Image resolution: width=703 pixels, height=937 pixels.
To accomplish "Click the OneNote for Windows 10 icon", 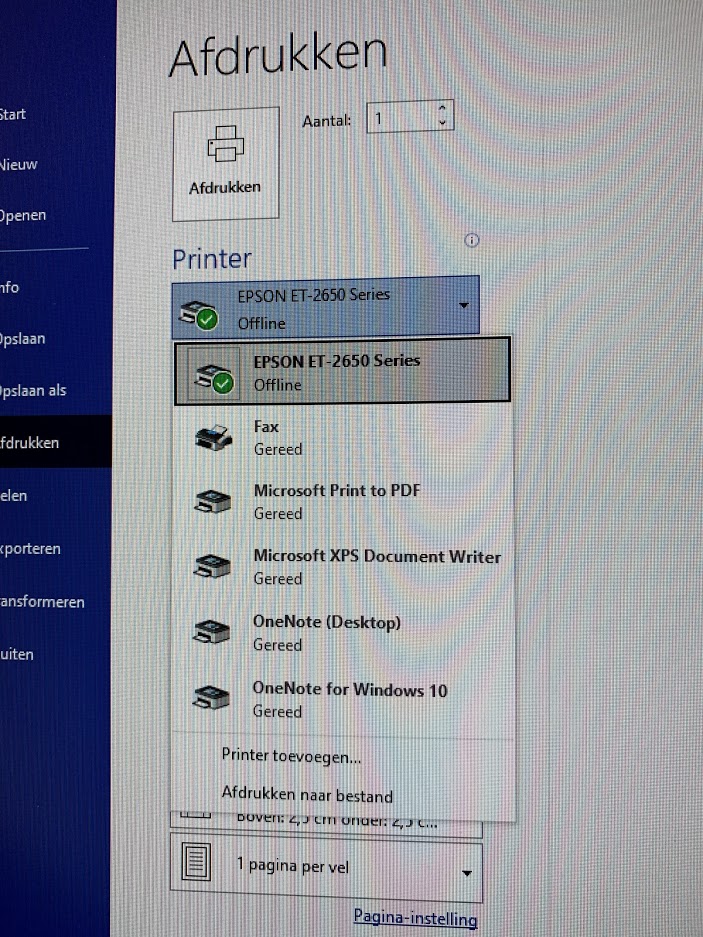I will click(x=212, y=700).
